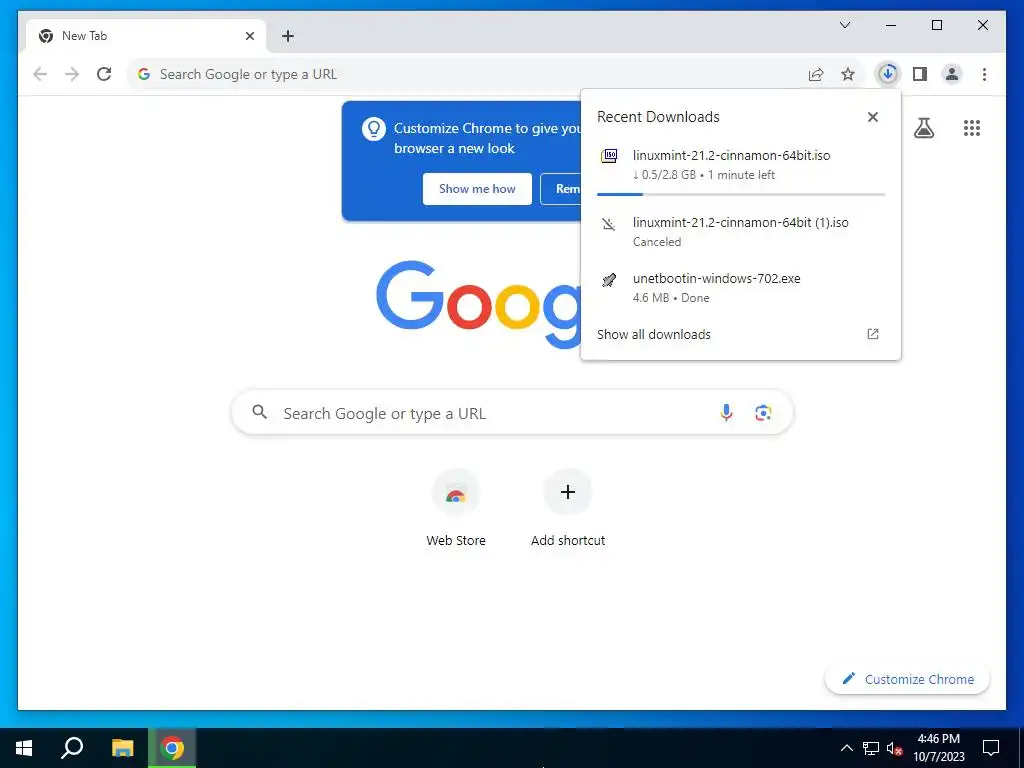
Task: Click the "Recent Downloads" heading
Action: click(x=658, y=117)
